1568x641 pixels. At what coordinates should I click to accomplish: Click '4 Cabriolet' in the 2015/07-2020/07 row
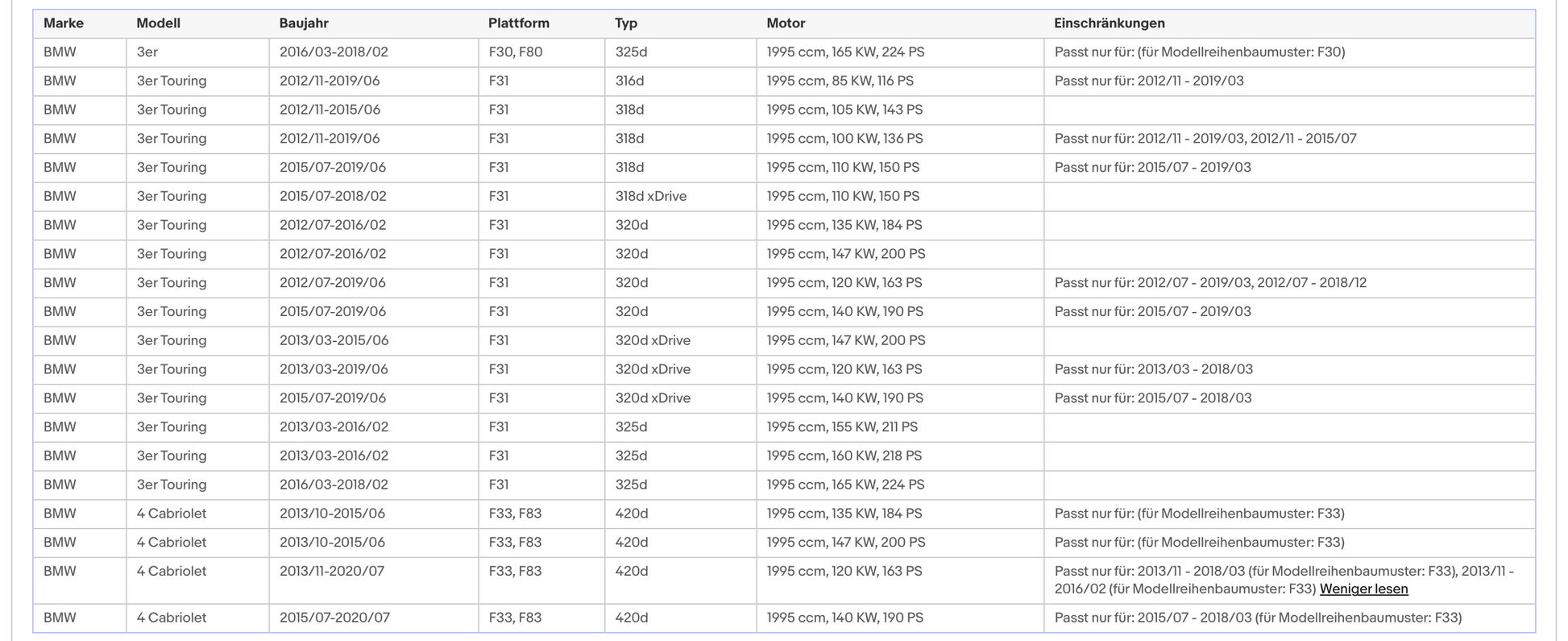pyautogui.click(x=171, y=618)
